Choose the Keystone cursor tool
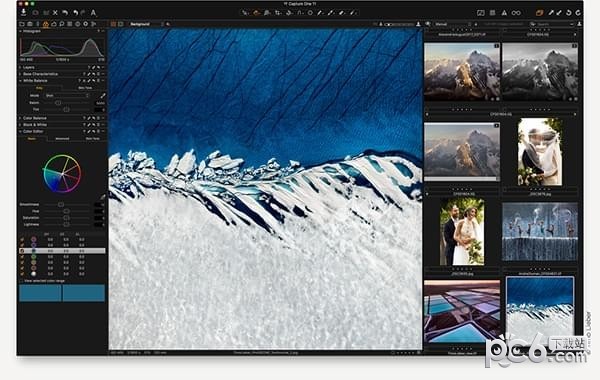 click(x=300, y=13)
